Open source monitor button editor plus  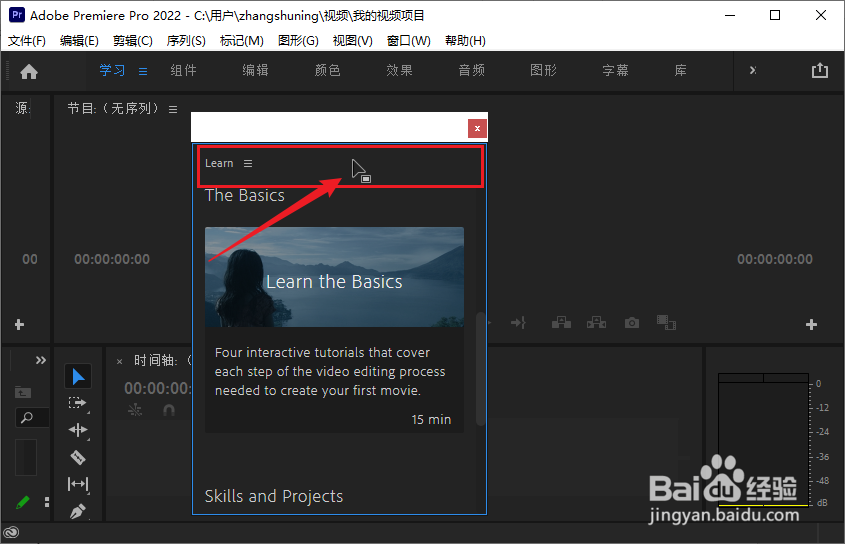coord(19,325)
